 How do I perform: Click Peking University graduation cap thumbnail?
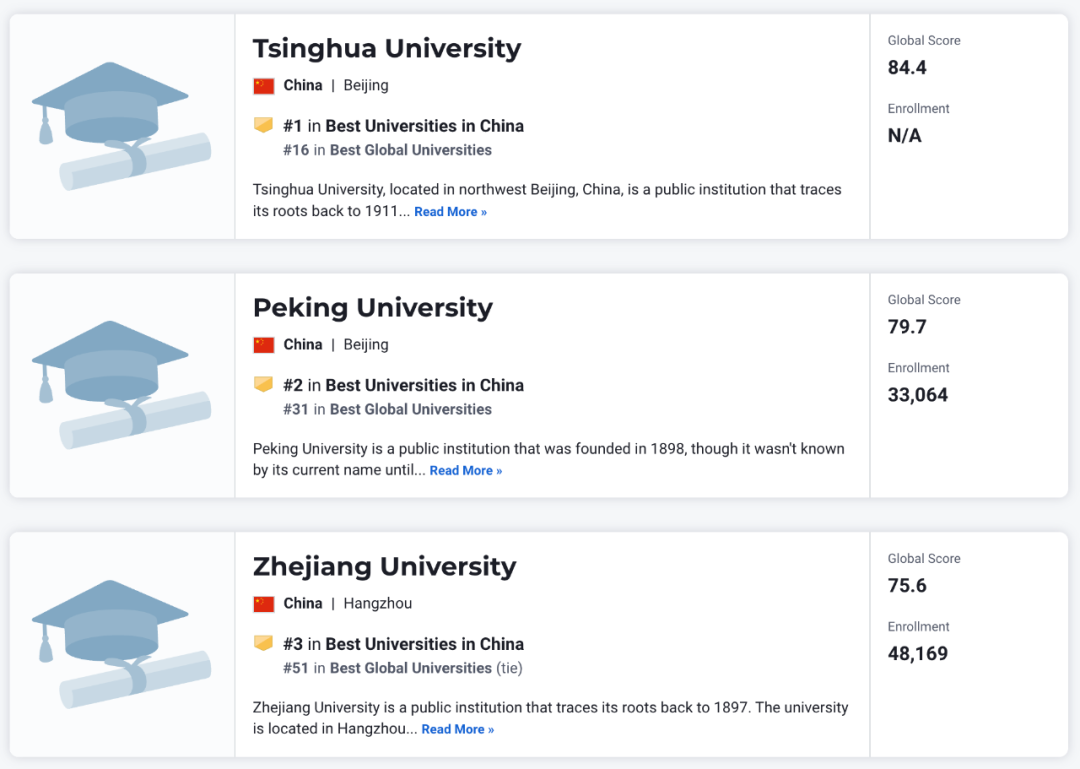click(121, 385)
